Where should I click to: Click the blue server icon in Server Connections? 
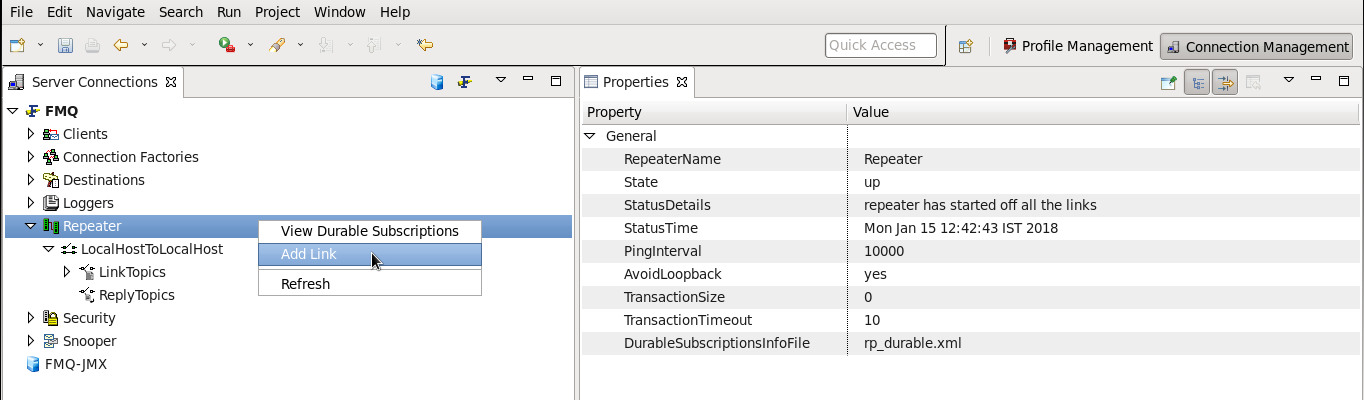(437, 82)
